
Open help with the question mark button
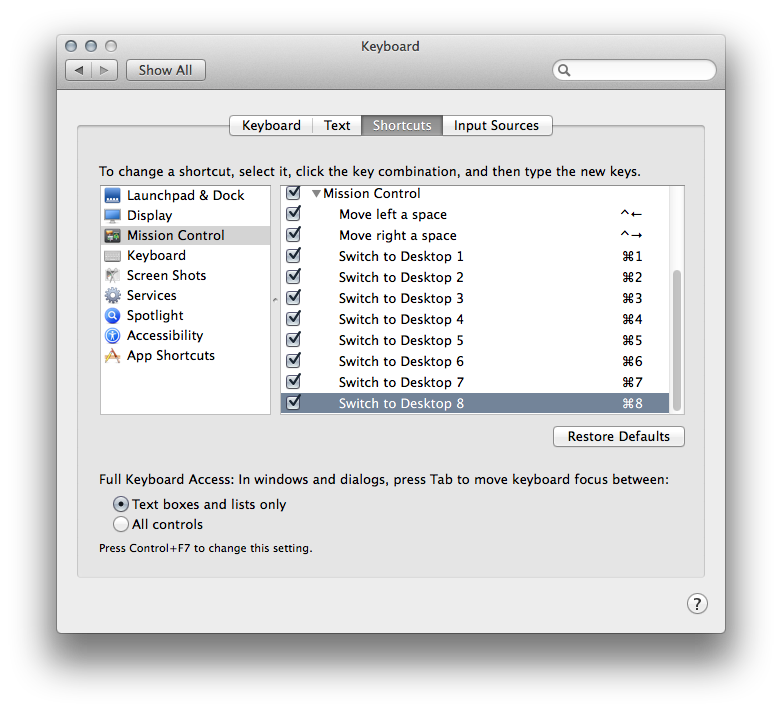[x=697, y=603]
